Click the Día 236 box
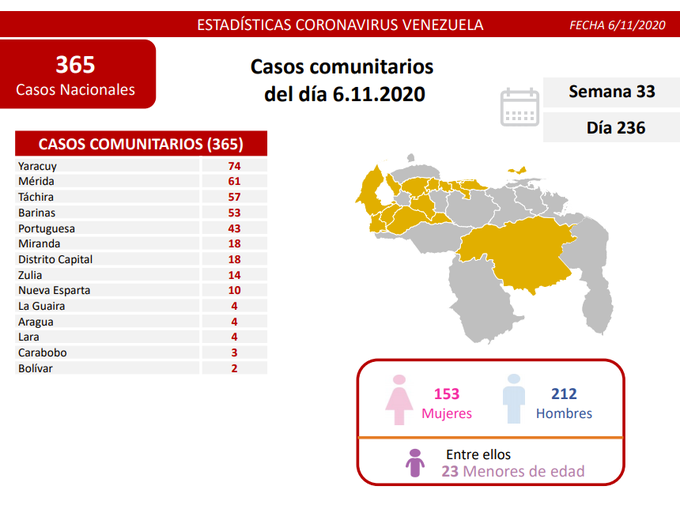680x505 pixels. tap(611, 128)
